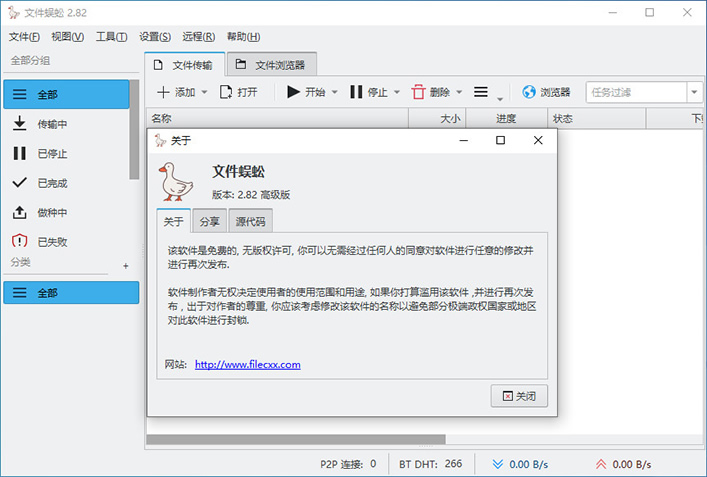Click the goose logo in About dialog

(176, 182)
